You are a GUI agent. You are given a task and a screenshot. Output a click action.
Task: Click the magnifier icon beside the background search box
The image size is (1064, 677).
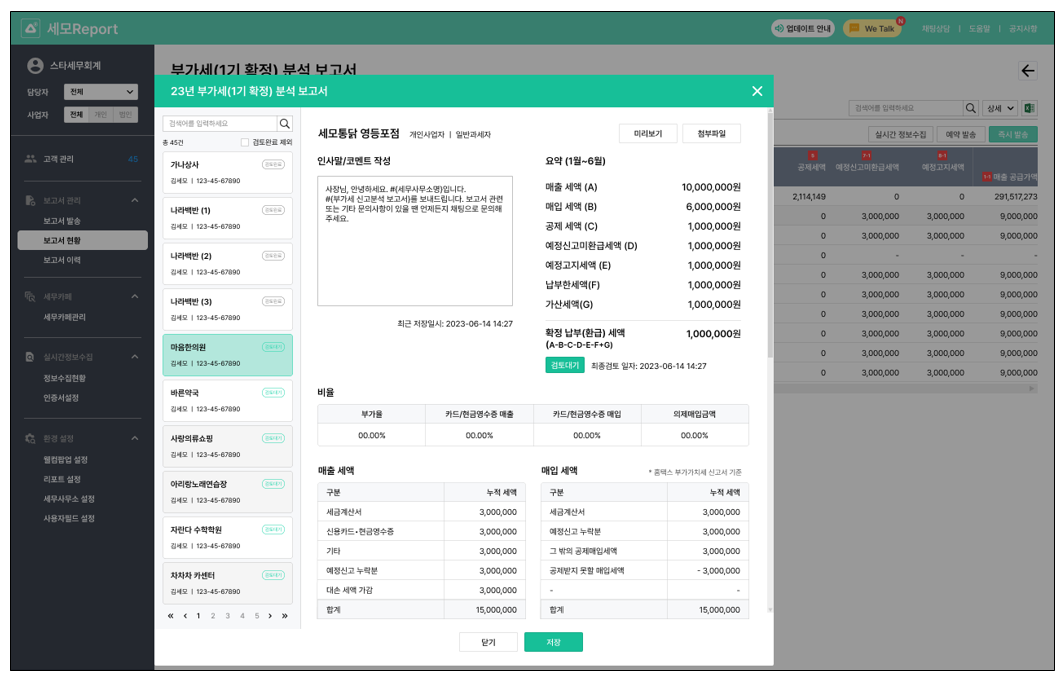pyautogui.click(x=970, y=108)
